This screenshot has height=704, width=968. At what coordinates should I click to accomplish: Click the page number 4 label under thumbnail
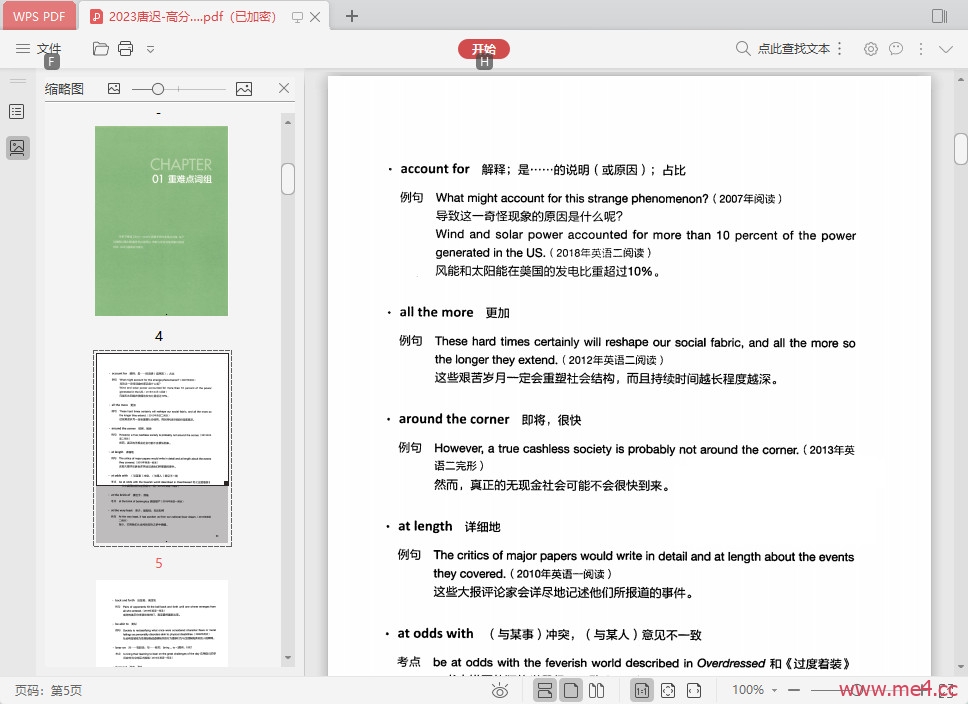(159, 336)
